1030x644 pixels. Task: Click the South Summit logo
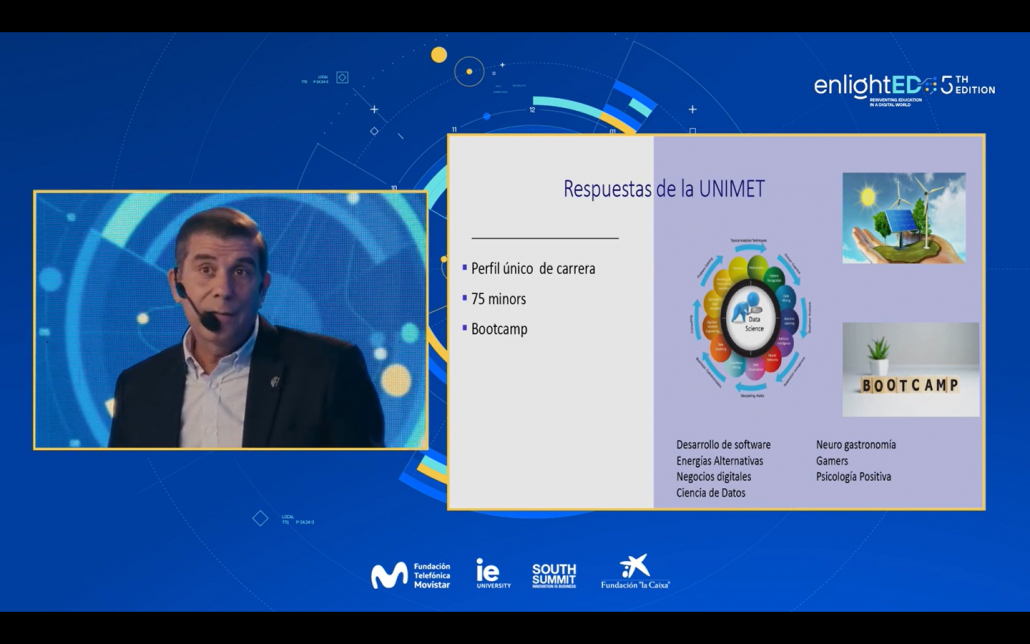[x=554, y=576]
